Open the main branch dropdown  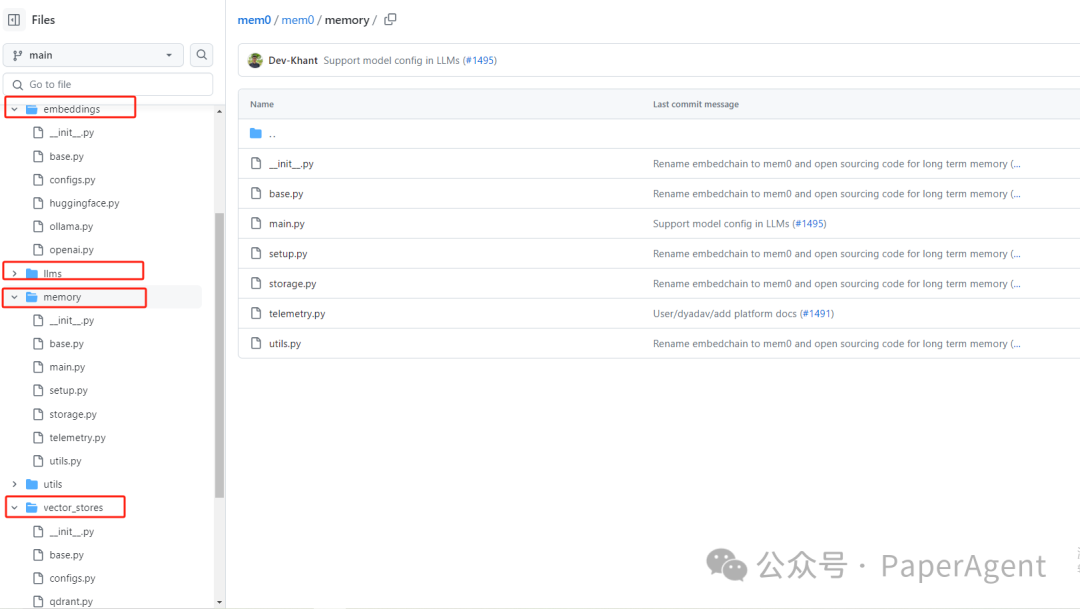pyautogui.click(x=93, y=55)
